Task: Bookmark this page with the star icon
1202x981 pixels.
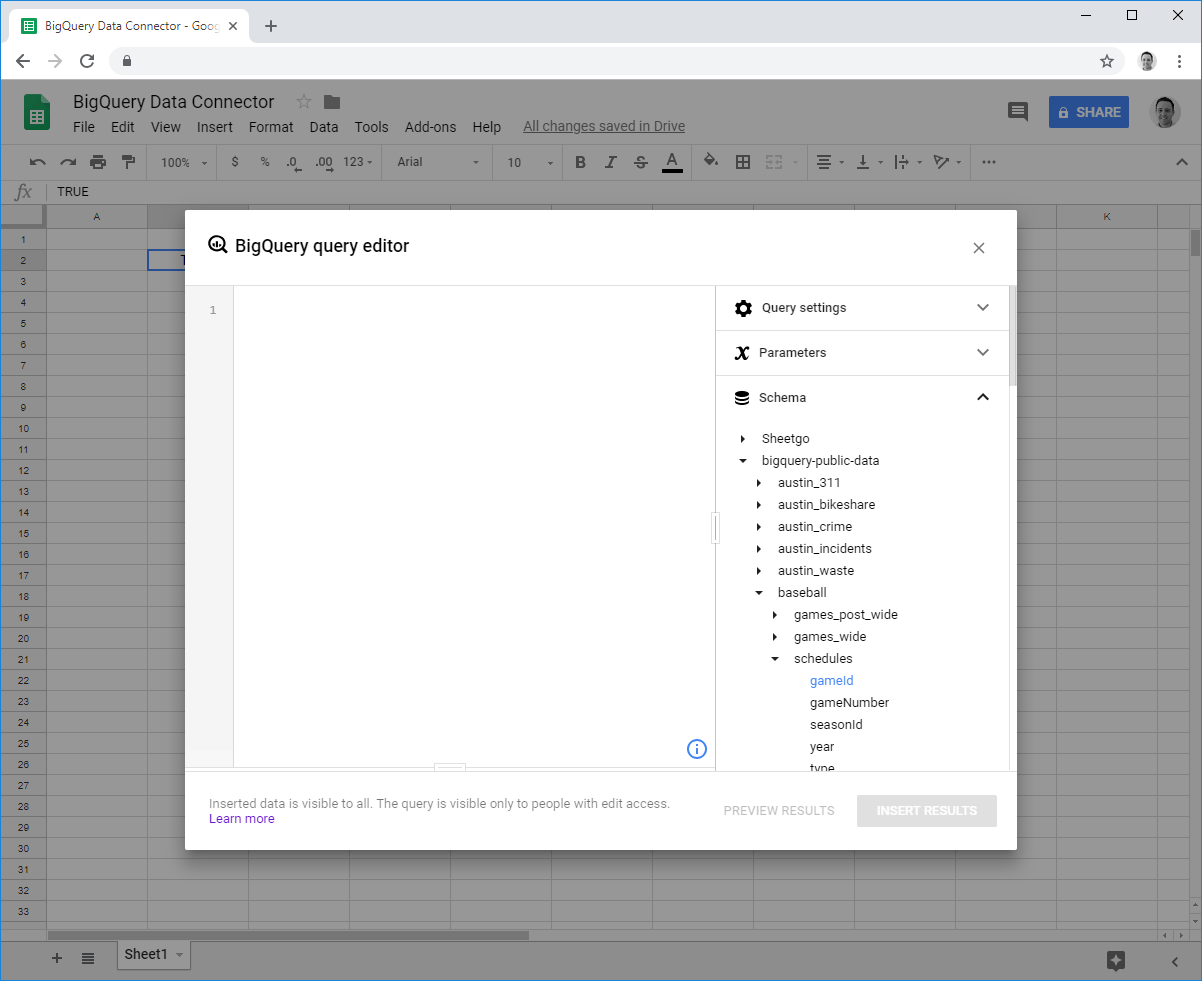Action: (1107, 61)
